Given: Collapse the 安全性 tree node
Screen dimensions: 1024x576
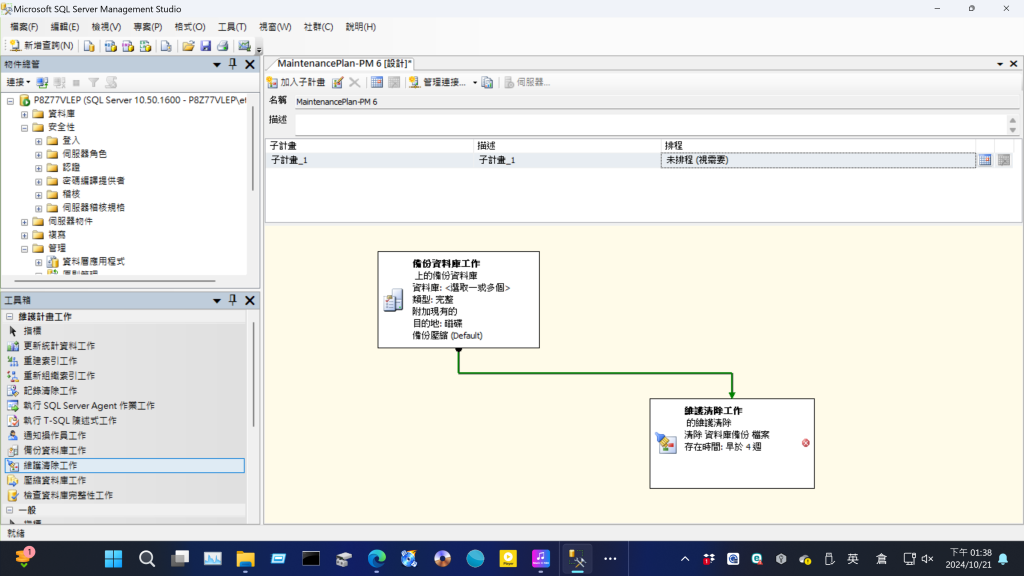Looking at the screenshot, I should (25, 127).
